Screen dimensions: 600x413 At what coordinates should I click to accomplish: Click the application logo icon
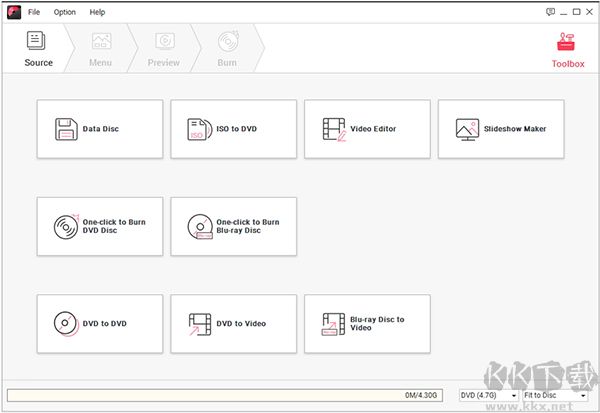pyautogui.click(x=14, y=12)
